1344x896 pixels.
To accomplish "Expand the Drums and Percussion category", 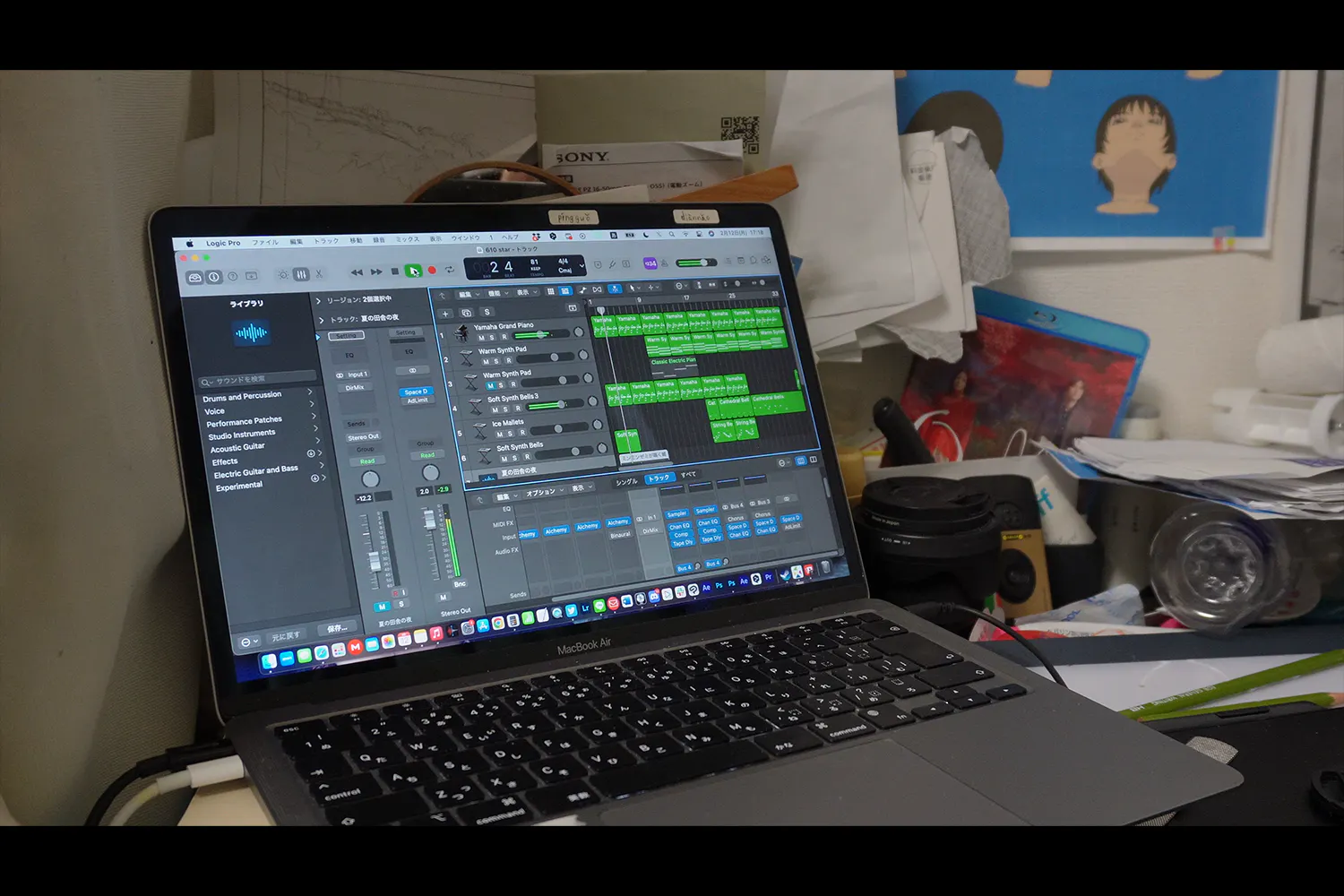I will click(x=311, y=392).
